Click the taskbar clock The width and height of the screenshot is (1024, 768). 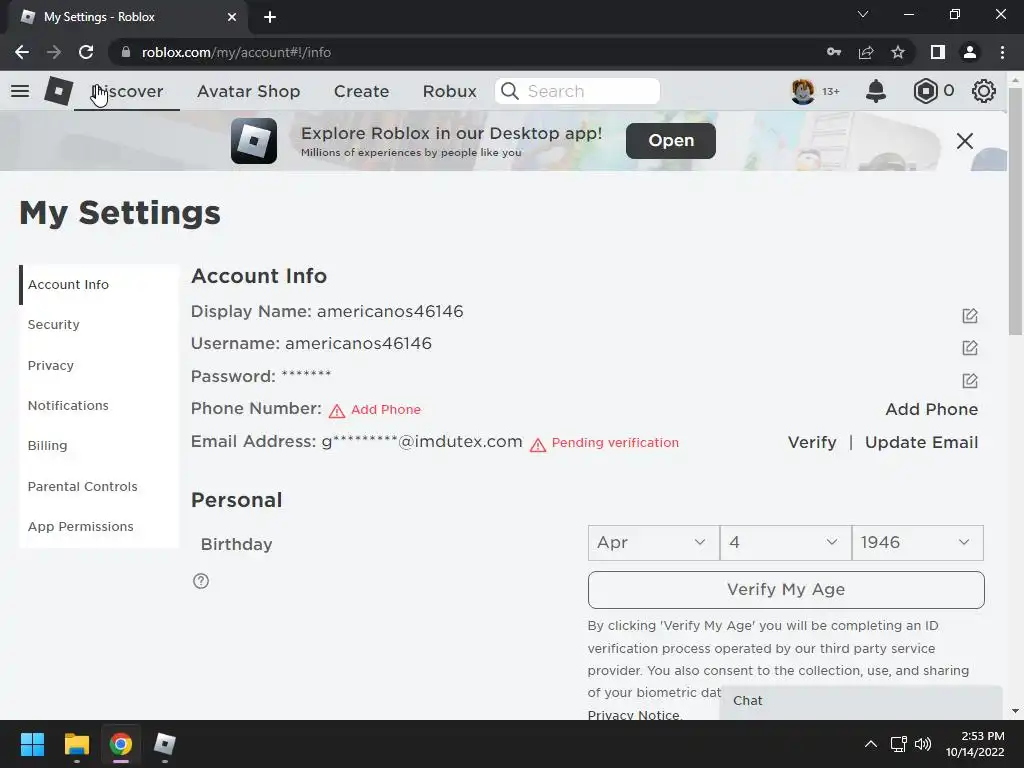976,744
